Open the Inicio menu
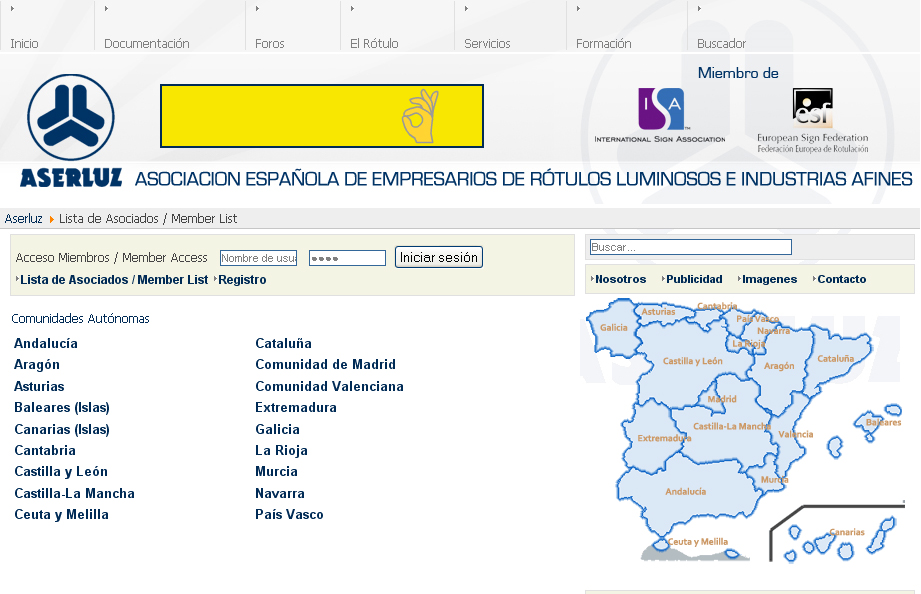Screen dimensions: 921x594 (x=25, y=43)
